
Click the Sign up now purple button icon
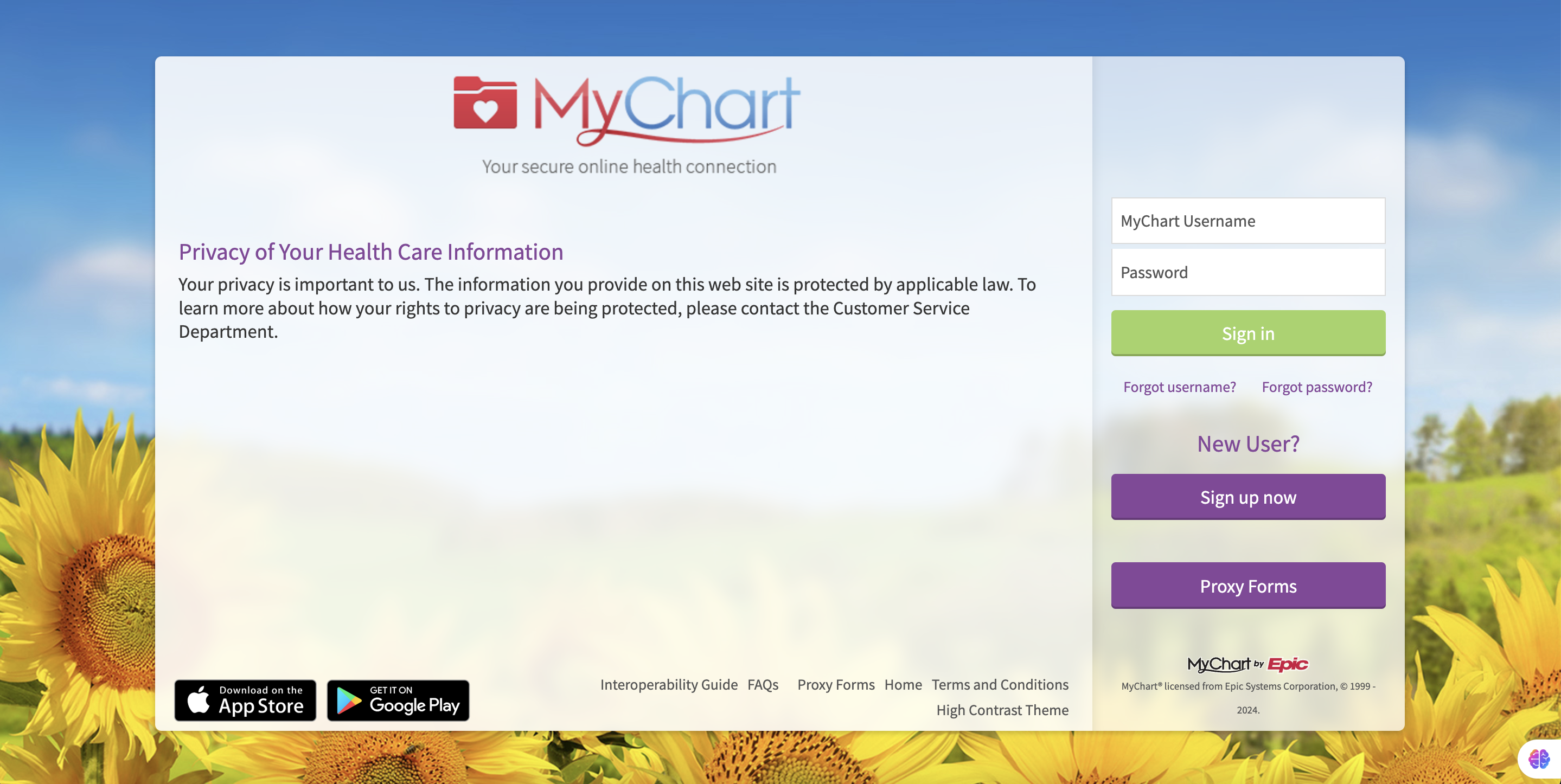tap(1248, 497)
